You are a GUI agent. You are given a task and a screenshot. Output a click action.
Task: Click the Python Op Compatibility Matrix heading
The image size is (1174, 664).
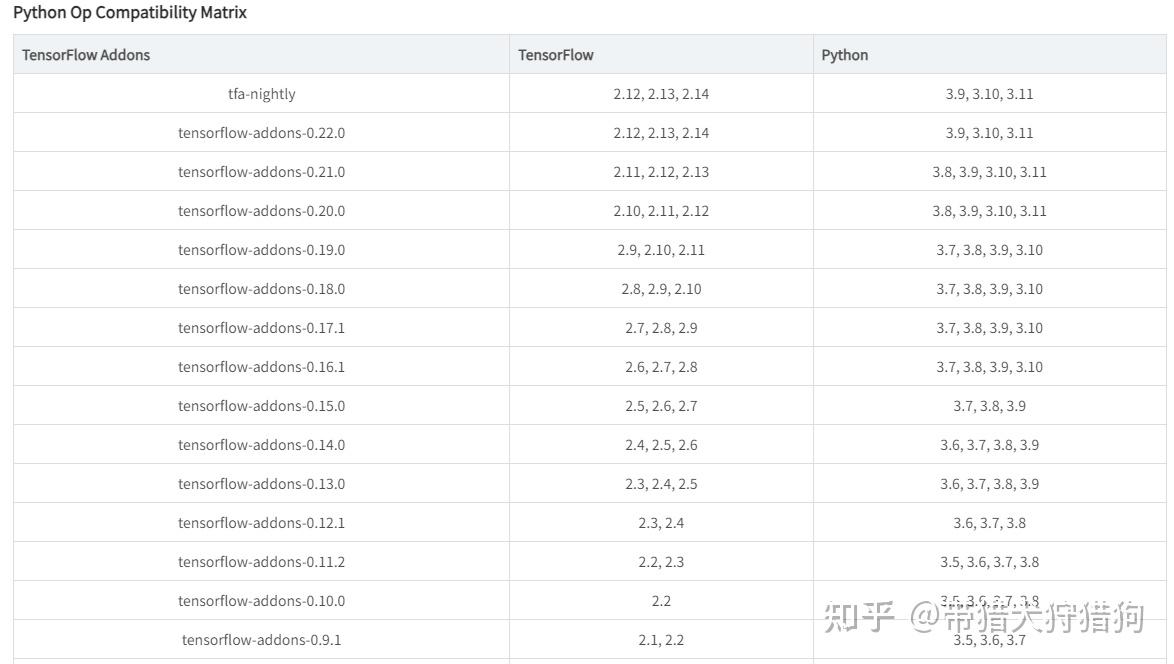(130, 13)
